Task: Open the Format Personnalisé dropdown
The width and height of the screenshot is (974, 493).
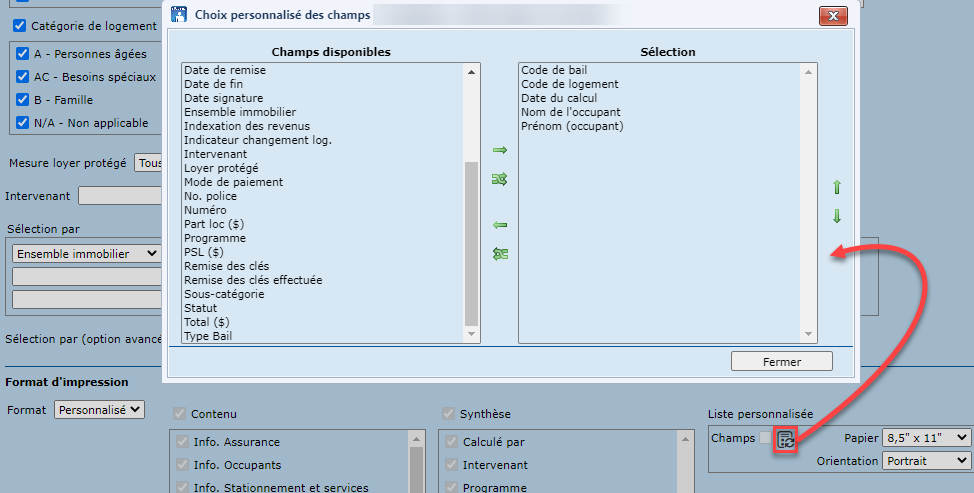Action: 100,409
